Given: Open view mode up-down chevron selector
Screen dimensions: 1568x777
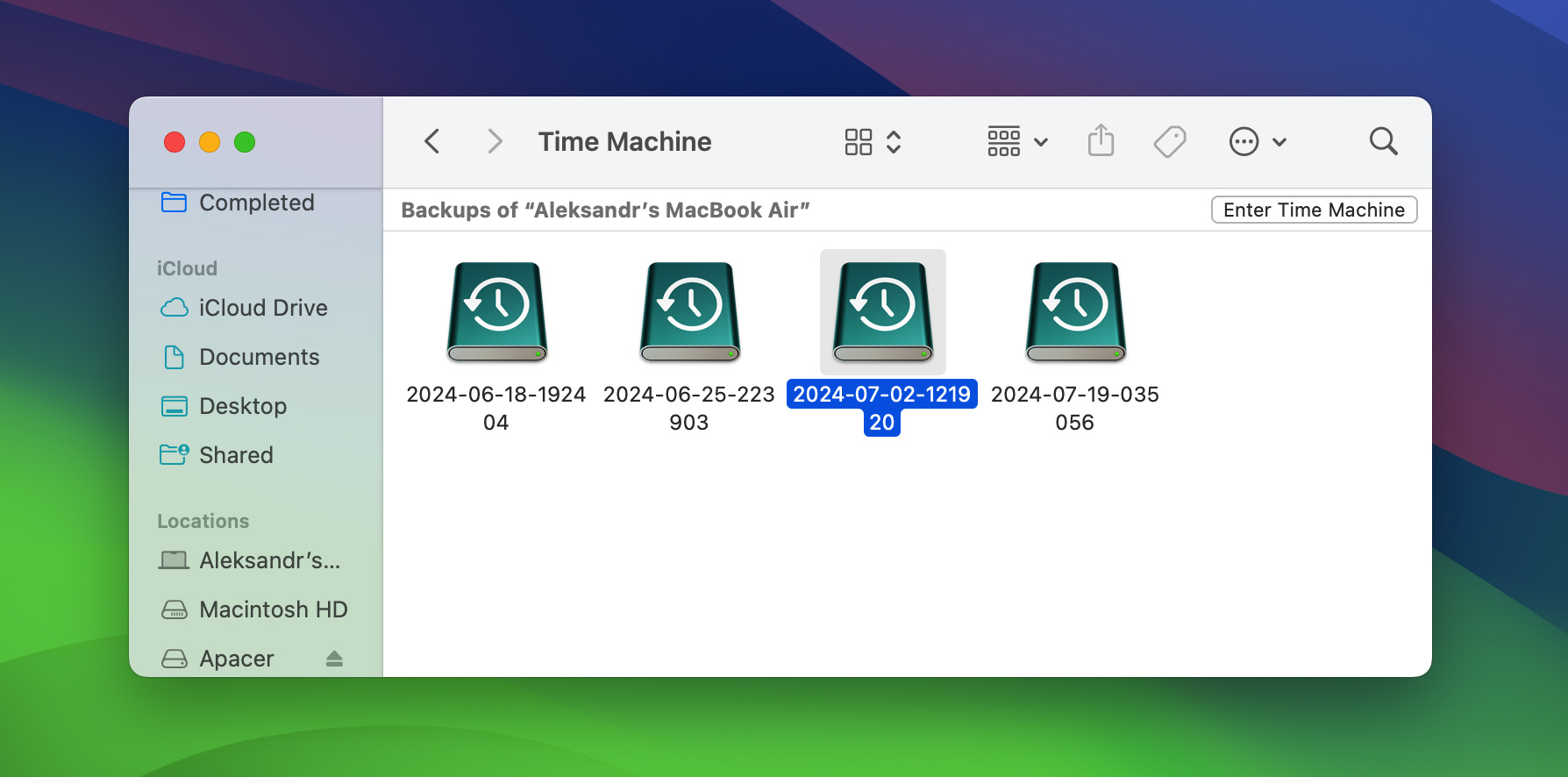Looking at the screenshot, I should click(x=894, y=141).
